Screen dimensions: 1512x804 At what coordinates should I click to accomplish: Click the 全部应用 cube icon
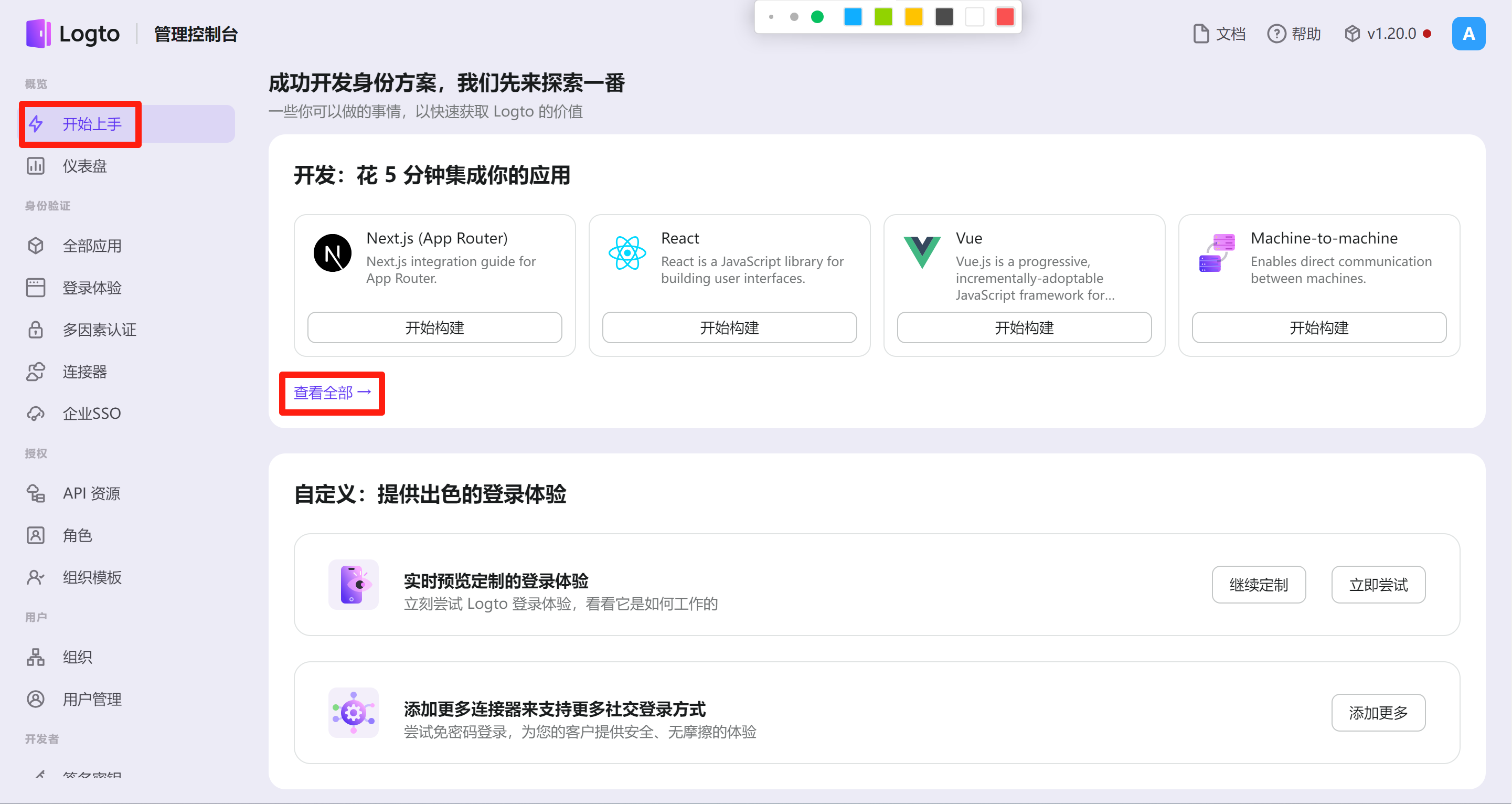pos(35,246)
